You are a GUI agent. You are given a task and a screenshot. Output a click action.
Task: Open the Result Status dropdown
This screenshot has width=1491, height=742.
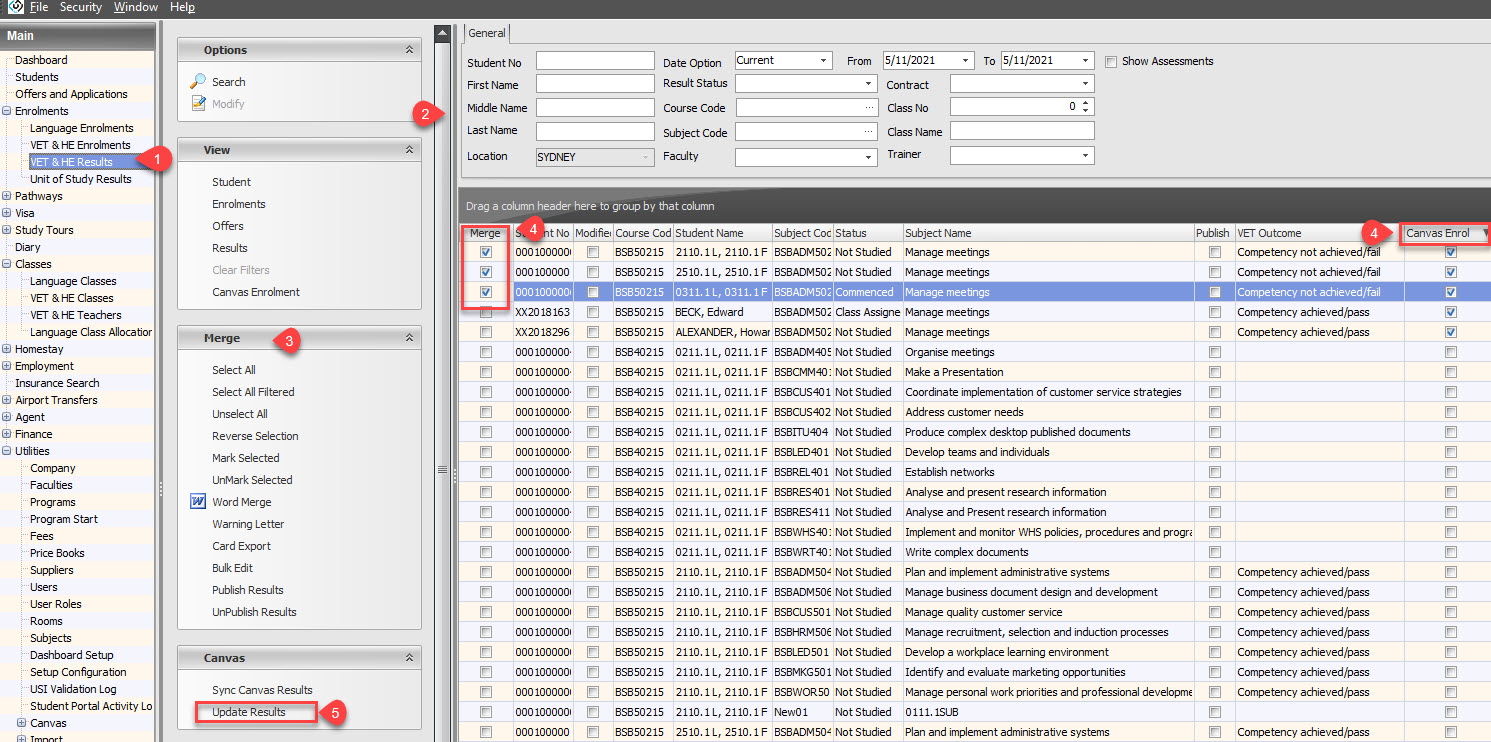pyautogui.click(x=868, y=84)
